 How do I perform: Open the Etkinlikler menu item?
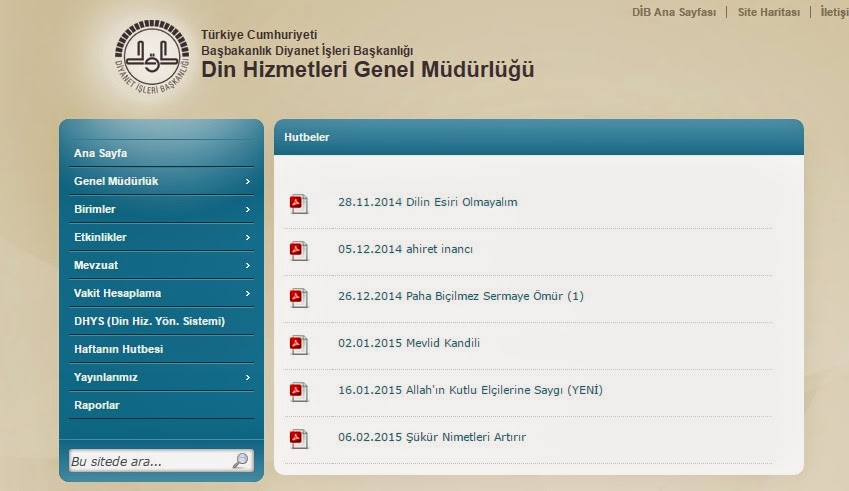pos(161,237)
